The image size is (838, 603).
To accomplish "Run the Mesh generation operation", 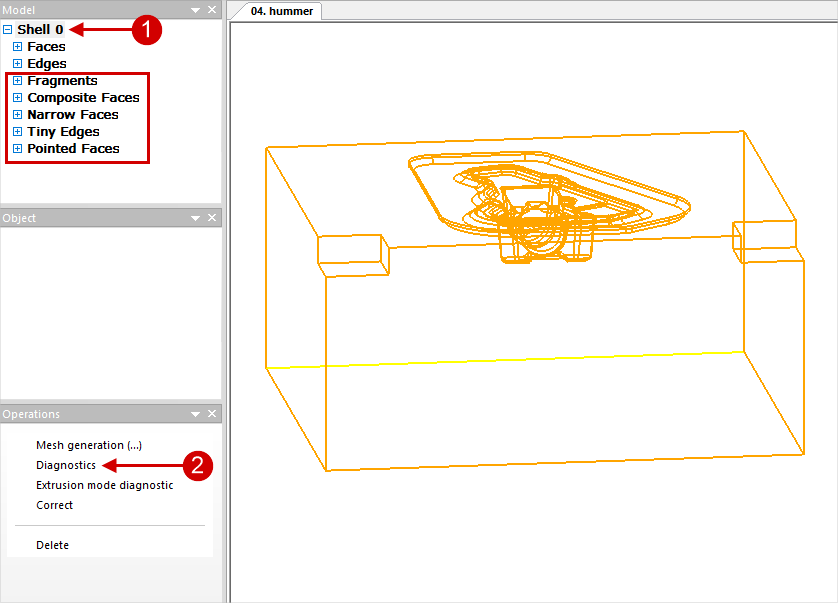I will pos(88,445).
